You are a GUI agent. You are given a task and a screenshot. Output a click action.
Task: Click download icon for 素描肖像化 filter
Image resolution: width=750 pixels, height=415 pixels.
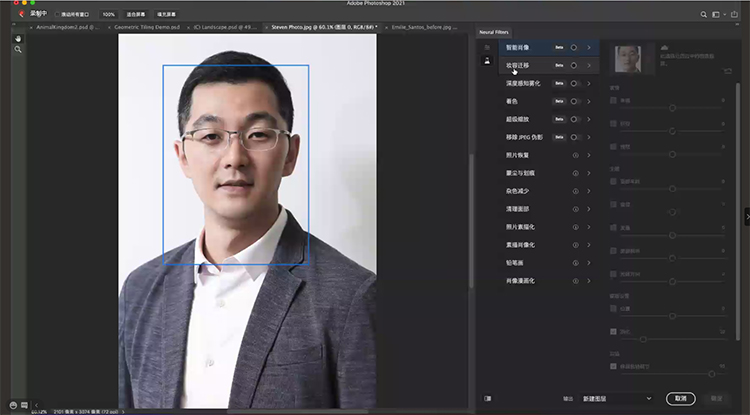click(x=575, y=245)
